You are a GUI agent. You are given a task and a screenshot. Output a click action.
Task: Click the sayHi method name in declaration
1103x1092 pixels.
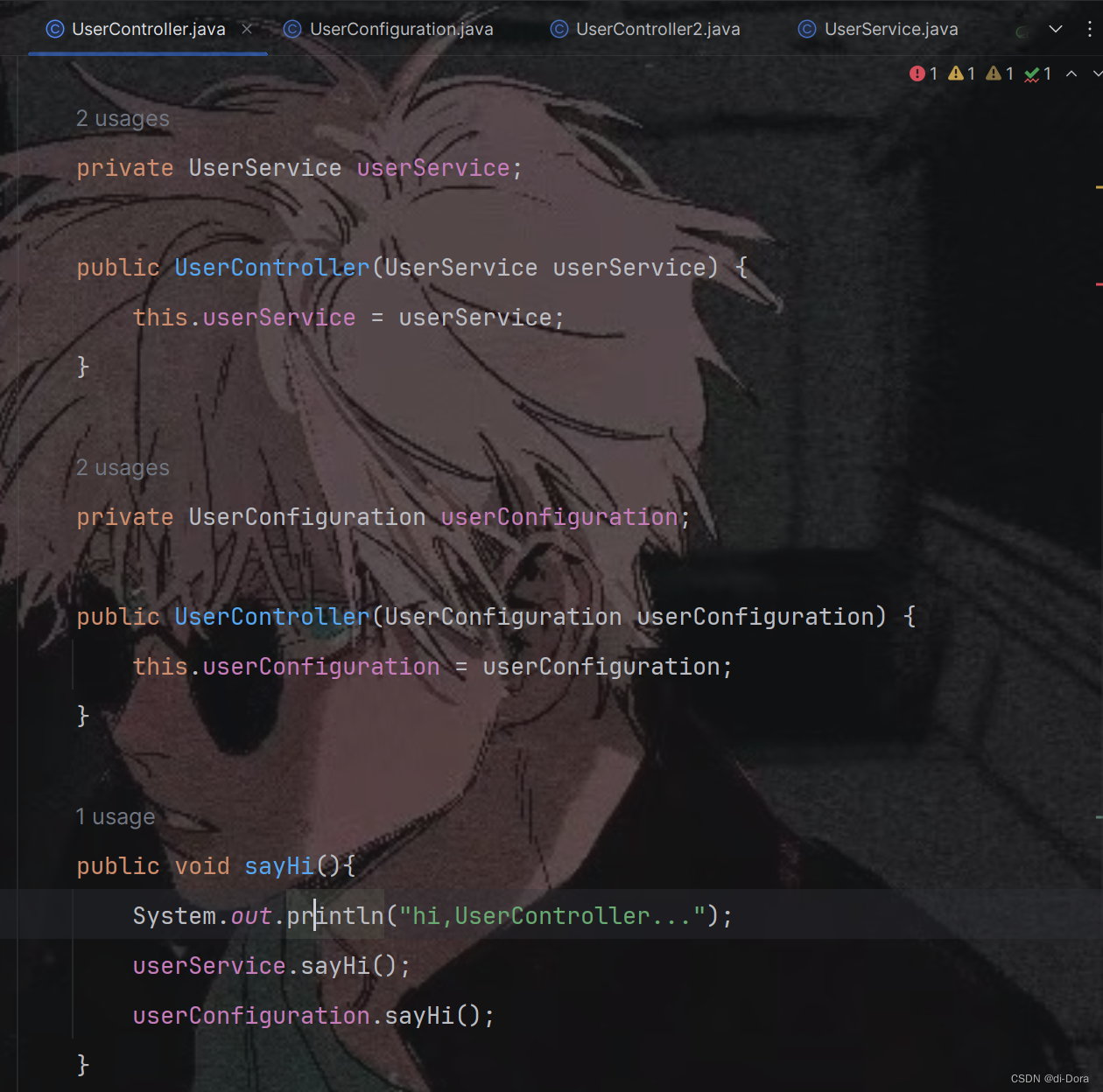pos(279,866)
